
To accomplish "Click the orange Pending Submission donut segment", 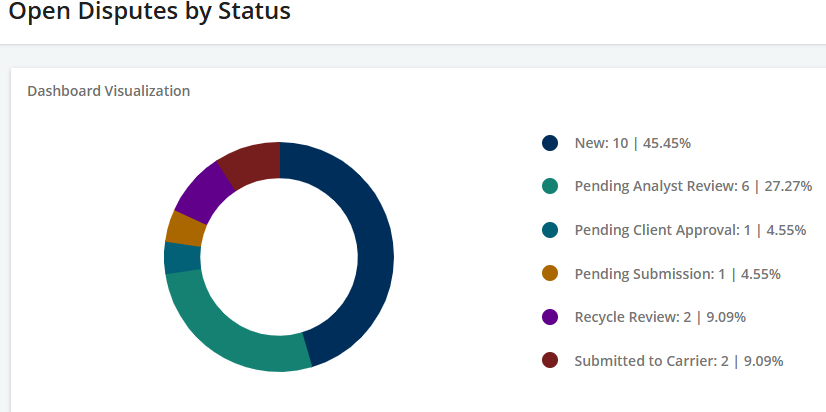I will pyautogui.click(x=185, y=229).
